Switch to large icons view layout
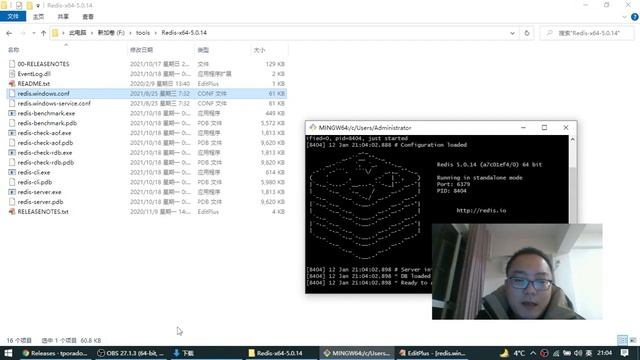This screenshot has width=640, height=360. (x=633, y=340)
